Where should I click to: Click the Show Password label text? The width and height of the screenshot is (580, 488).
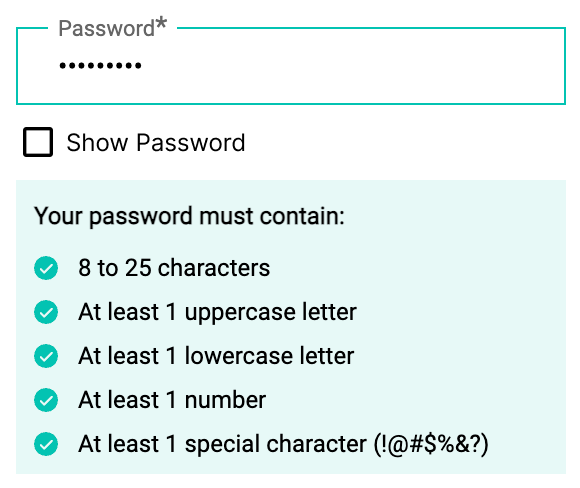click(156, 143)
